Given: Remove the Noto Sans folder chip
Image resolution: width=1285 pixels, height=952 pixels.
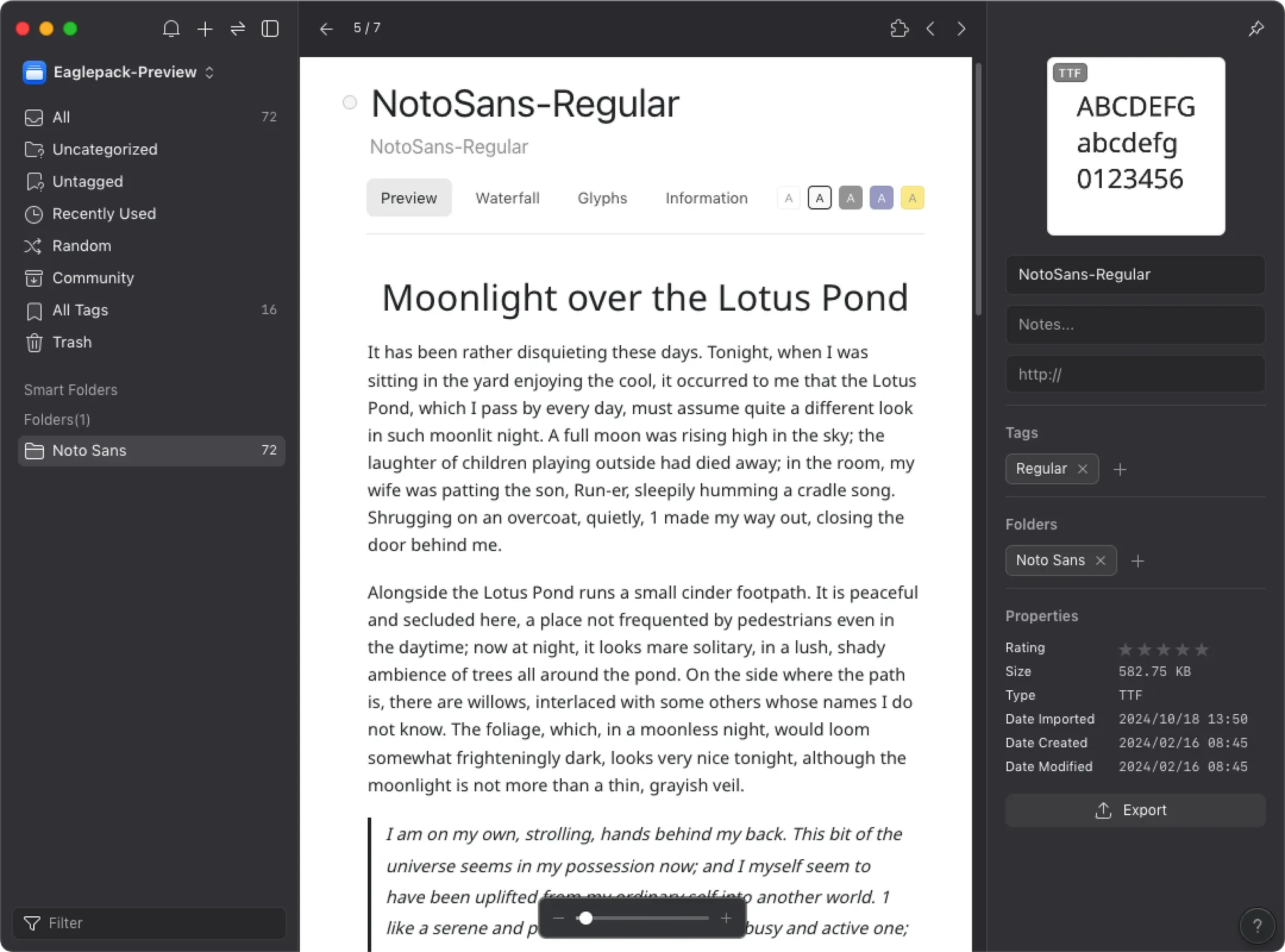Looking at the screenshot, I should point(1100,560).
